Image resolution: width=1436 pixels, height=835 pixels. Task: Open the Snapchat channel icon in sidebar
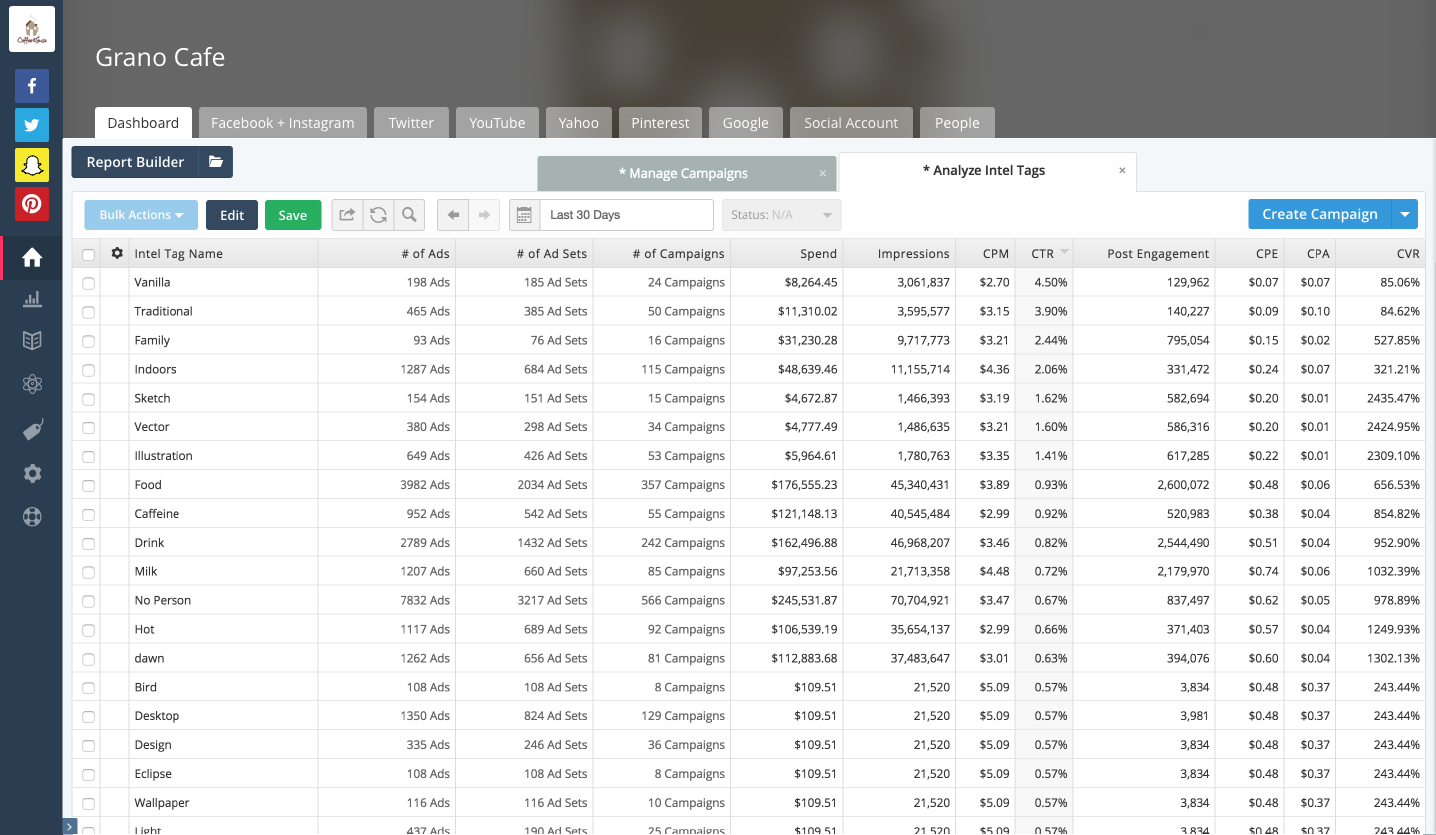(x=31, y=165)
